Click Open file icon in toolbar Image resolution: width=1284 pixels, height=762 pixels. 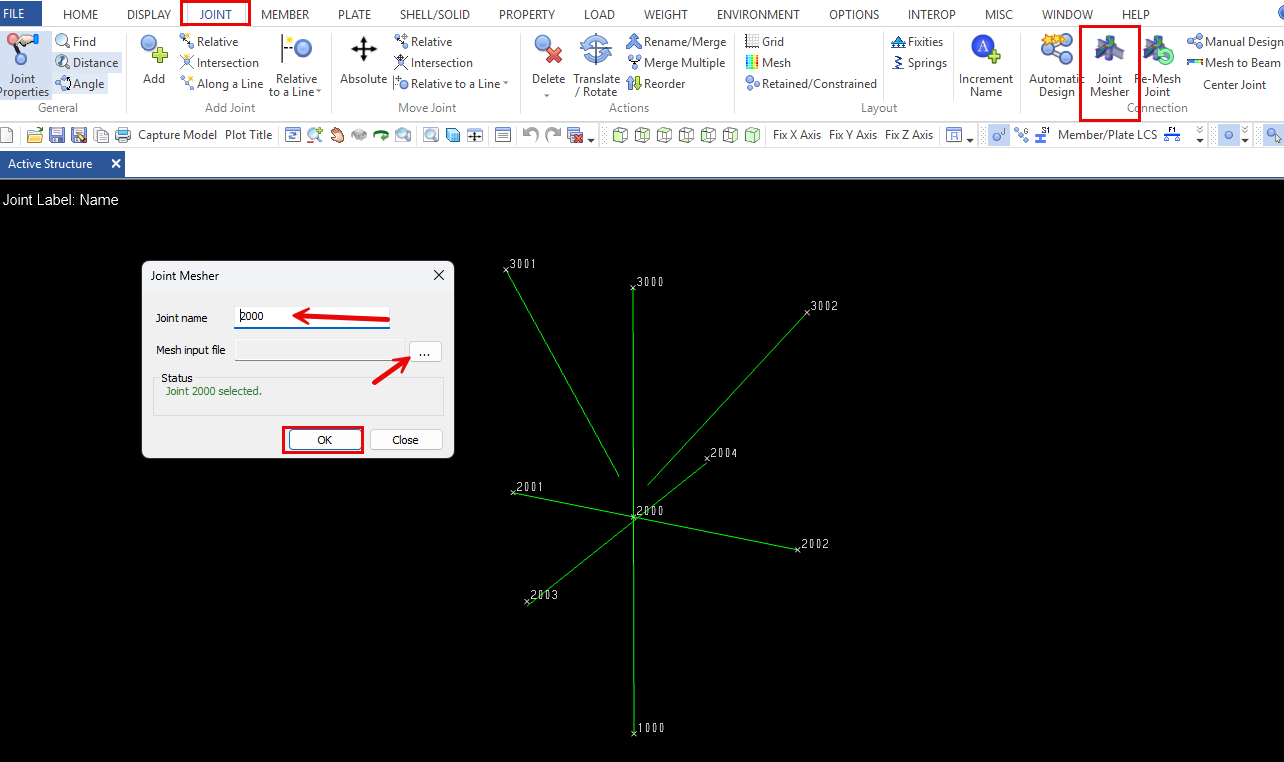tap(35, 135)
